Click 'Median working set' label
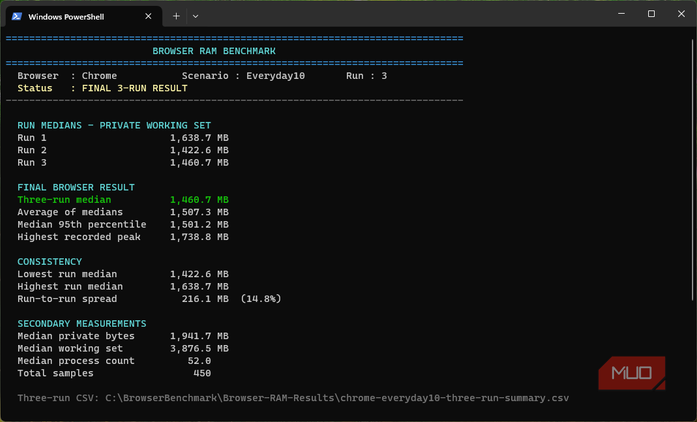This screenshot has width=697, height=422. point(70,349)
